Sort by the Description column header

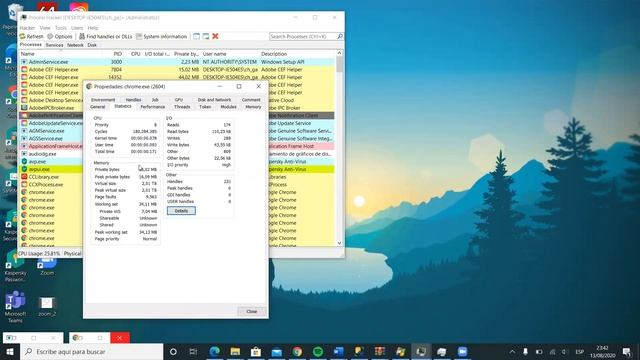[x=297, y=54]
